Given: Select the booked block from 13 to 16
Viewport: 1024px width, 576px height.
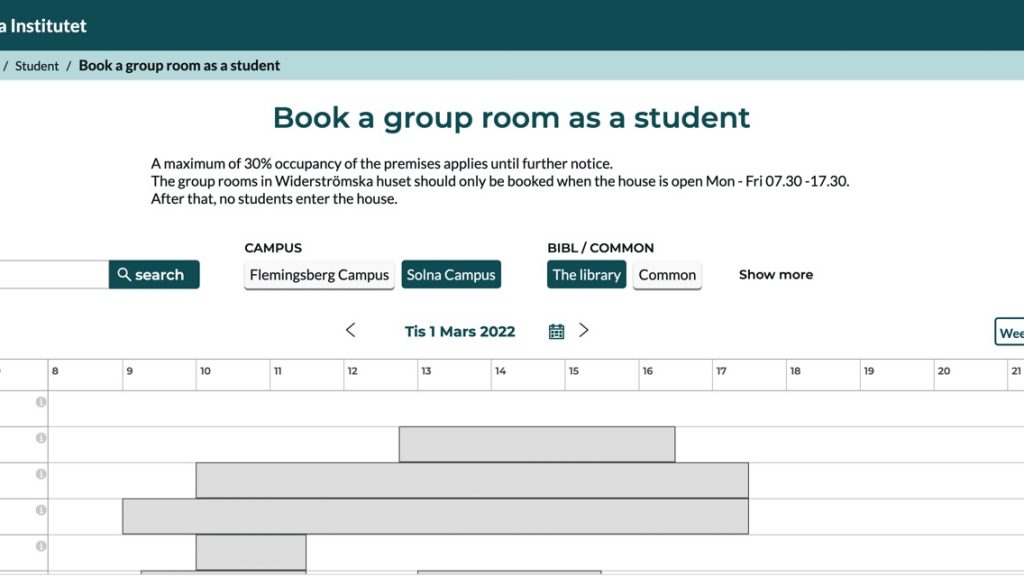Looking at the screenshot, I should [537, 444].
